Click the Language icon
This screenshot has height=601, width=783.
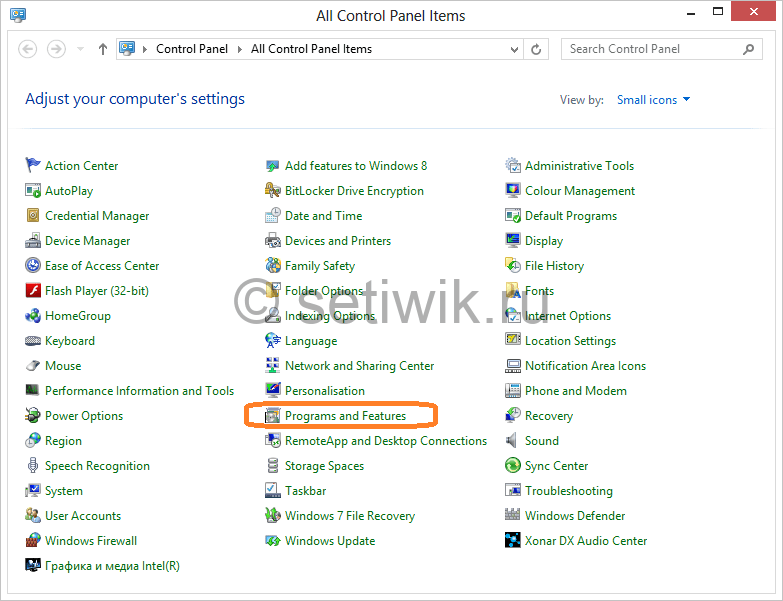pos(273,340)
